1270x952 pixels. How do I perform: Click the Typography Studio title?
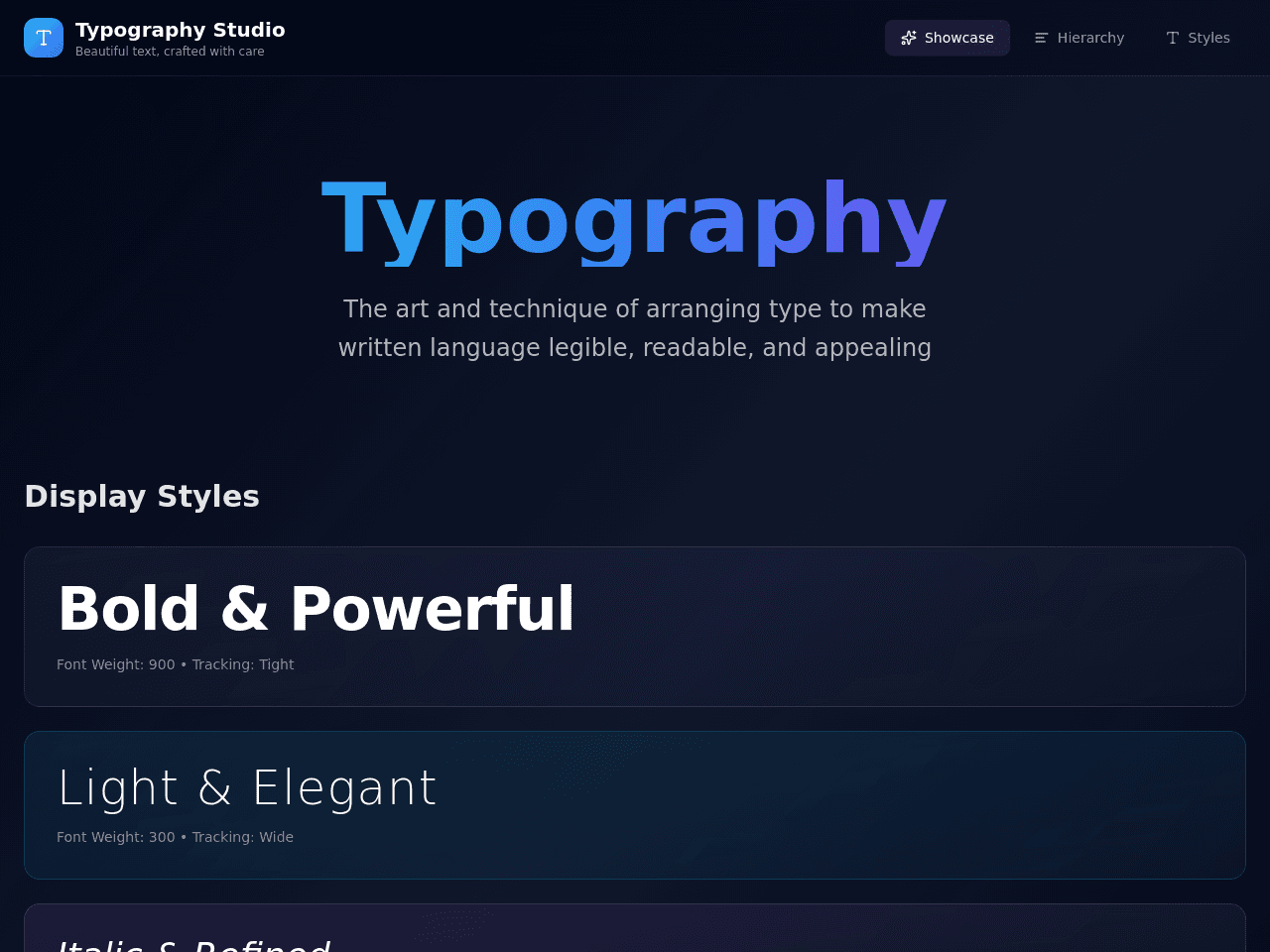(x=181, y=30)
